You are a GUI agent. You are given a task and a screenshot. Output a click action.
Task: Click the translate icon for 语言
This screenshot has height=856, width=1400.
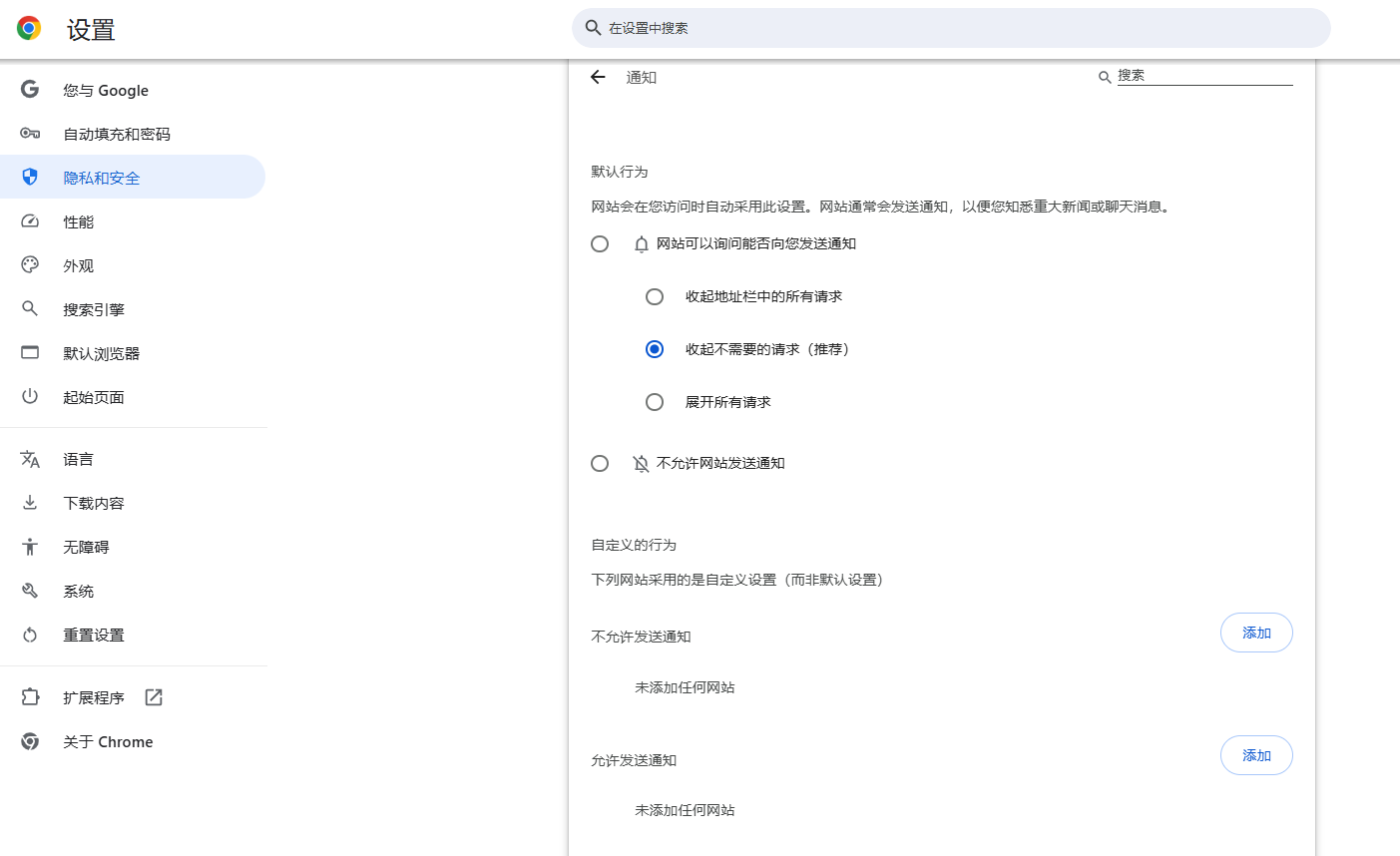[30, 459]
